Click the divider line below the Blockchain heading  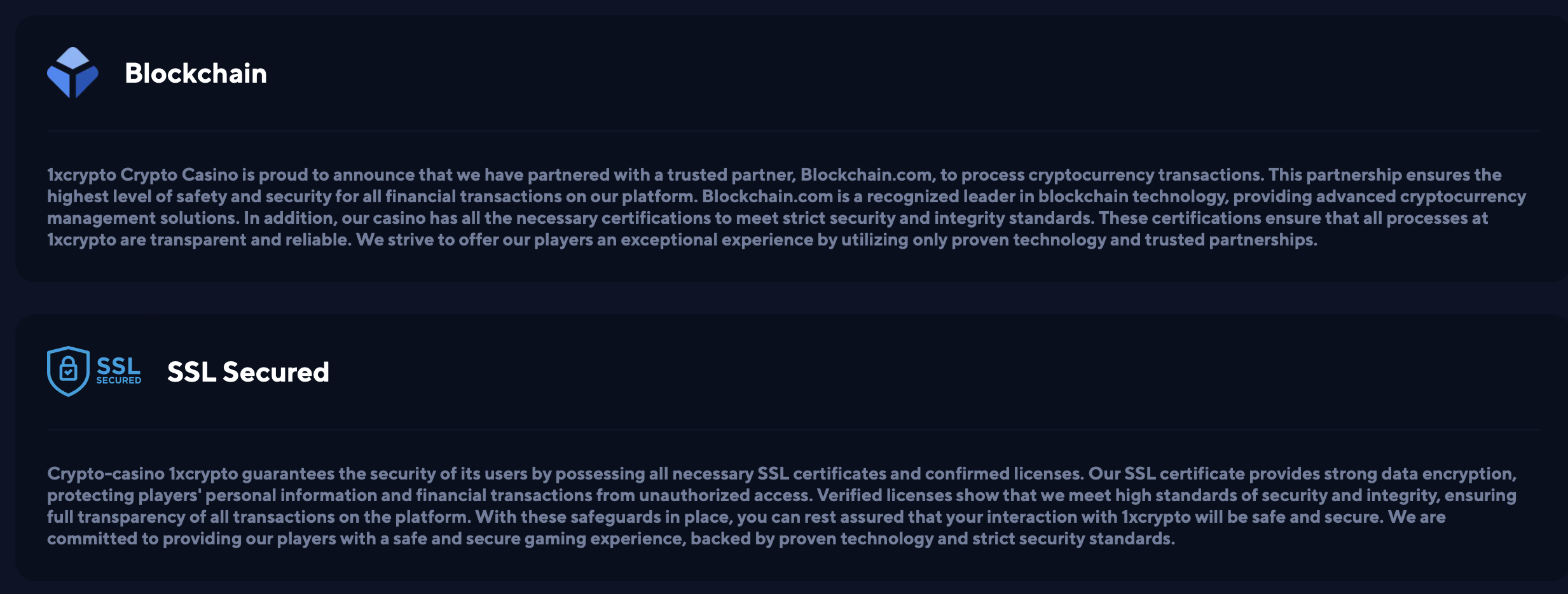tap(793, 131)
